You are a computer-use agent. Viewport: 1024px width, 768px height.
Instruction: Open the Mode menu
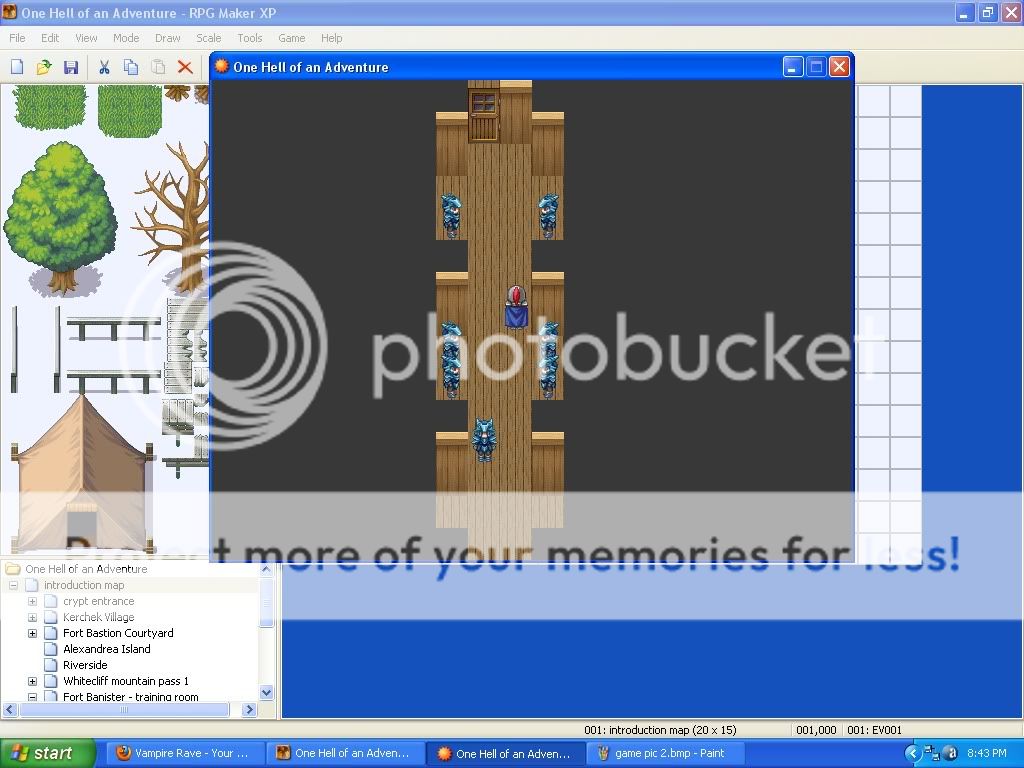pos(125,38)
